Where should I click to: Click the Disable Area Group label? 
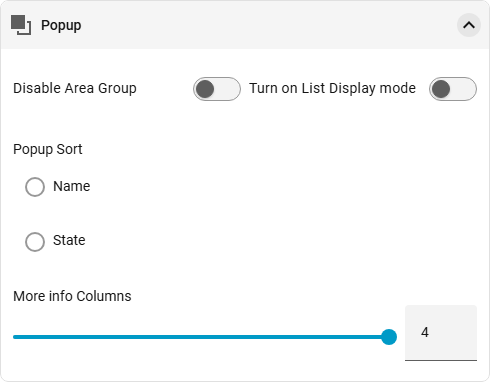tap(75, 88)
